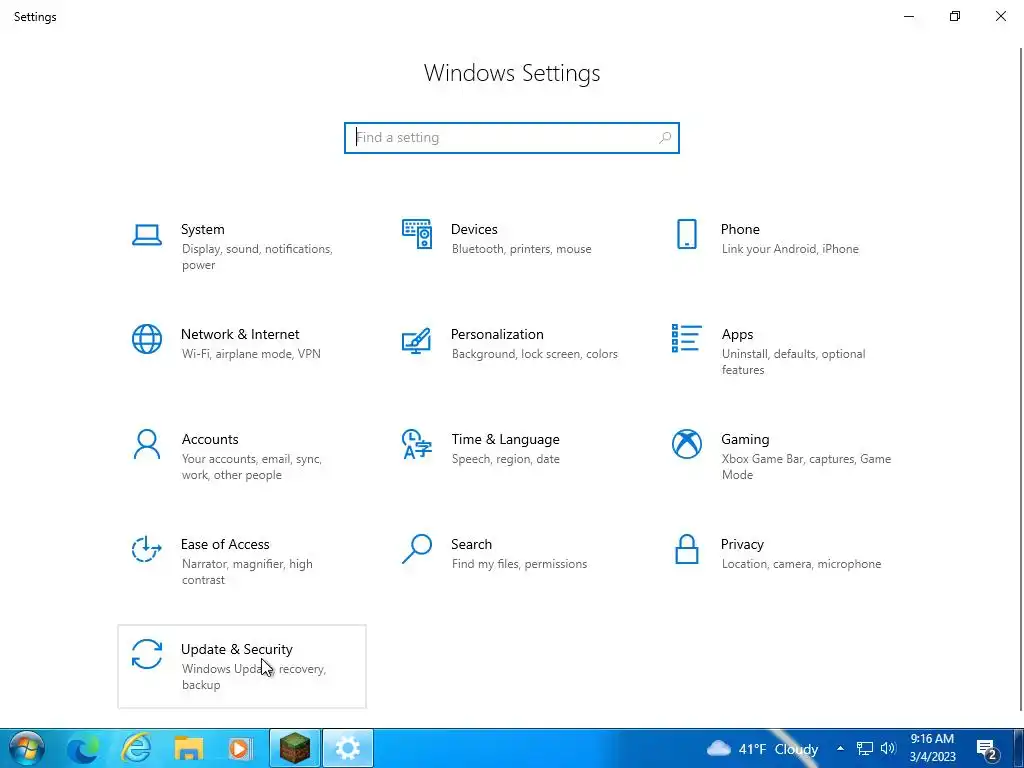Image resolution: width=1024 pixels, height=768 pixels.
Task: Click the settings window vertical scrollbar
Action: click(1021, 379)
